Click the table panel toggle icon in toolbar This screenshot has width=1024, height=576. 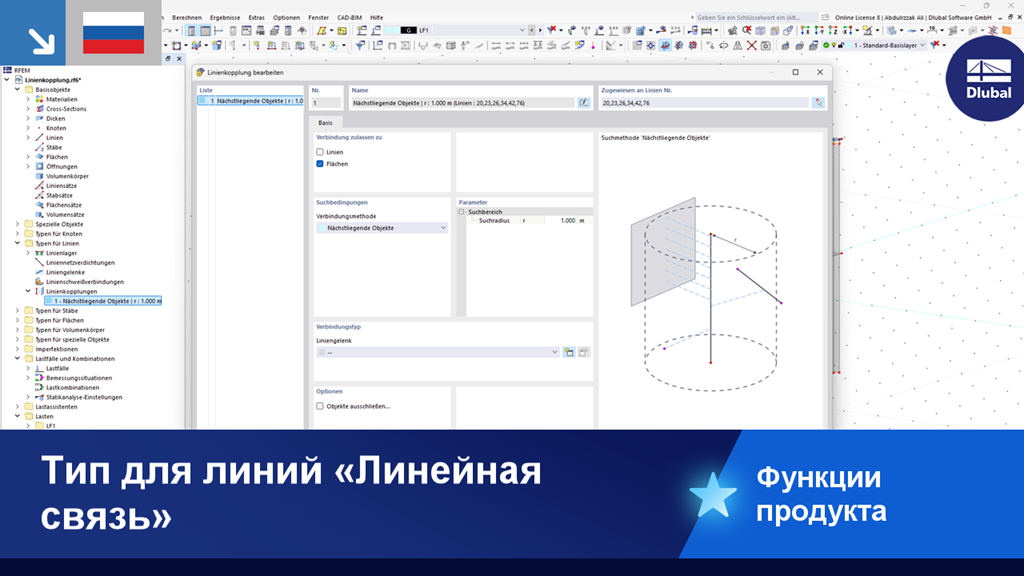click(x=205, y=30)
